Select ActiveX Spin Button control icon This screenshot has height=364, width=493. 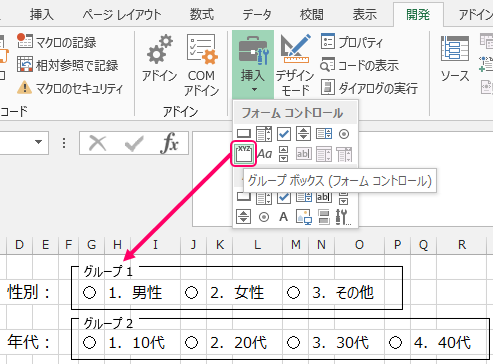[x=243, y=217]
